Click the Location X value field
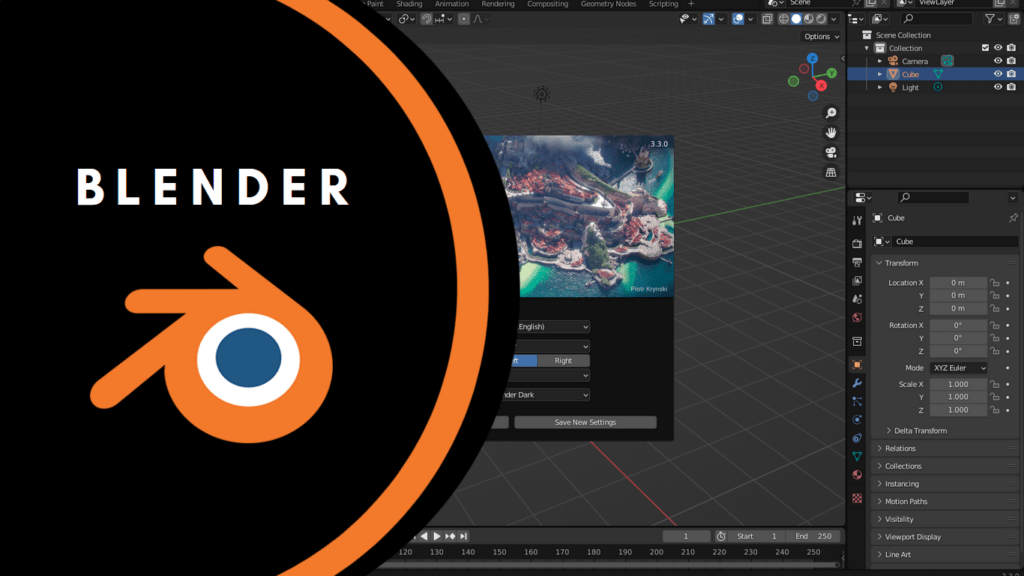Image resolution: width=1024 pixels, height=576 pixels. [958, 283]
